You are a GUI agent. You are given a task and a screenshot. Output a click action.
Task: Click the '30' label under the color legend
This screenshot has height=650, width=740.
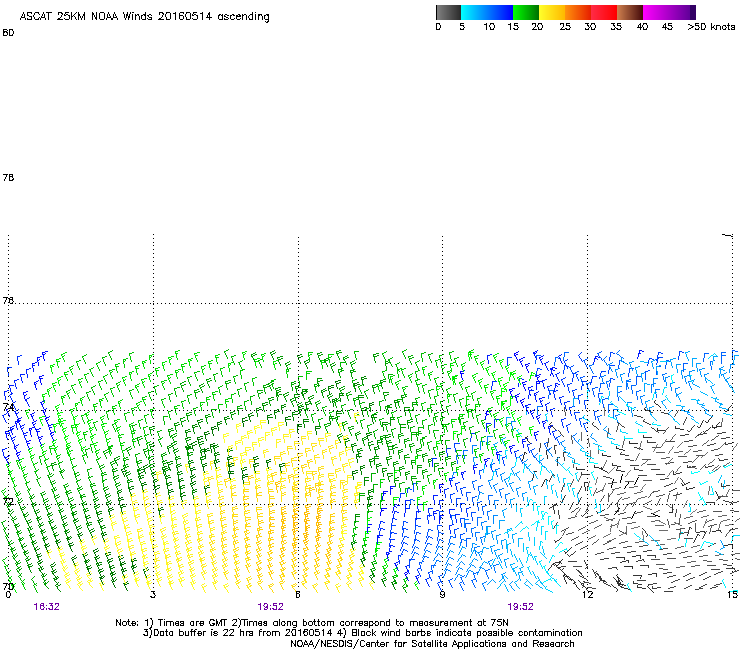coord(590,27)
